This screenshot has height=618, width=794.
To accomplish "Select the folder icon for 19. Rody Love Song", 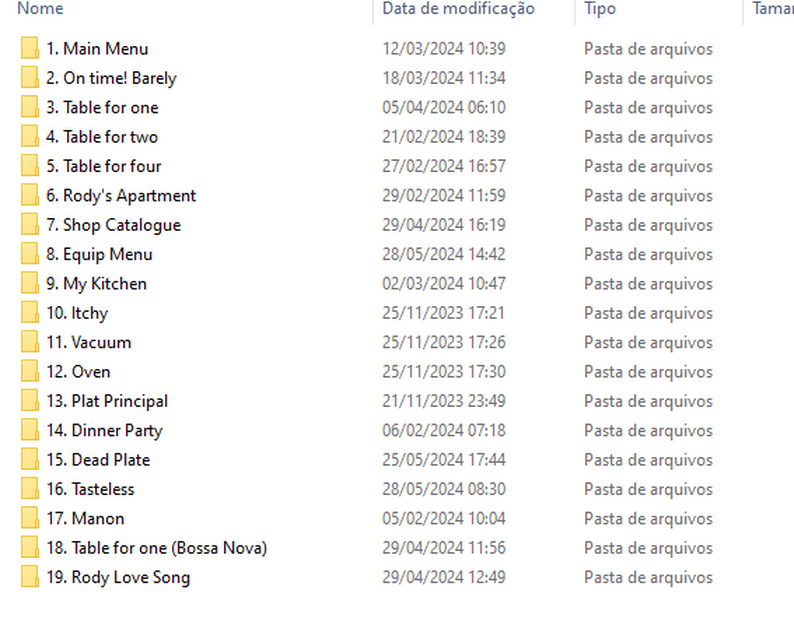I will (30, 577).
